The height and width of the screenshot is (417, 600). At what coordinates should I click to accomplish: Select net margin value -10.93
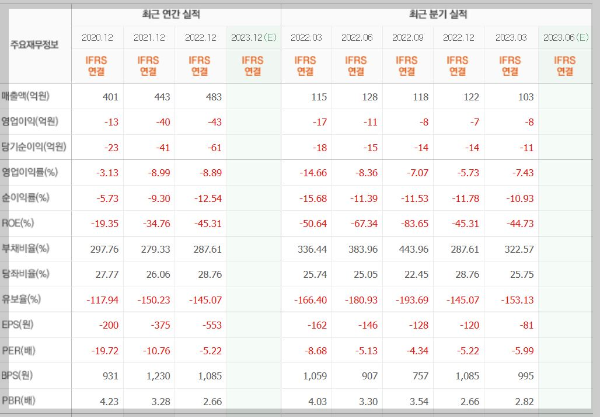click(x=520, y=199)
